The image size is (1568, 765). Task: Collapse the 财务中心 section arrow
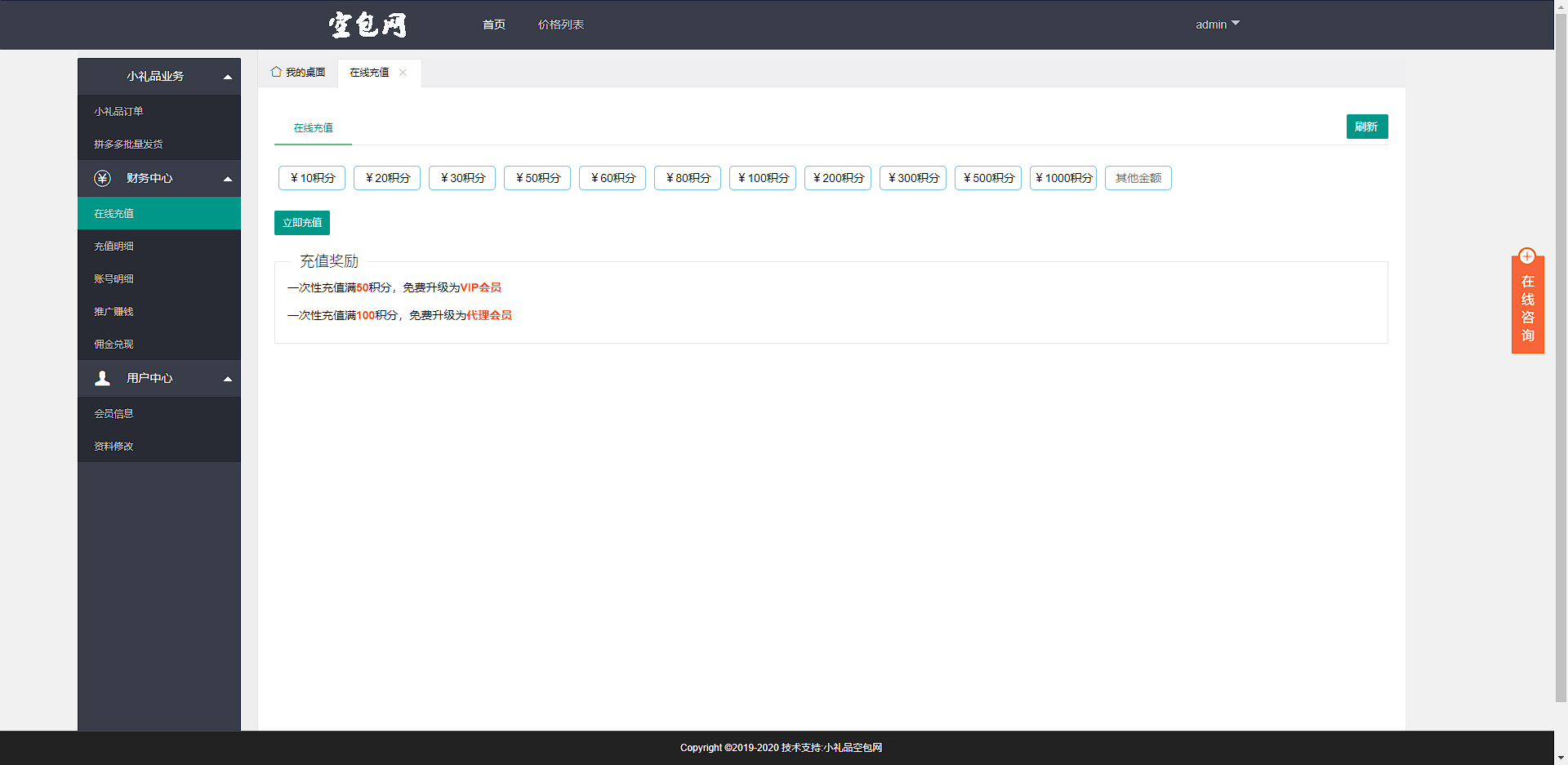click(228, 179)
